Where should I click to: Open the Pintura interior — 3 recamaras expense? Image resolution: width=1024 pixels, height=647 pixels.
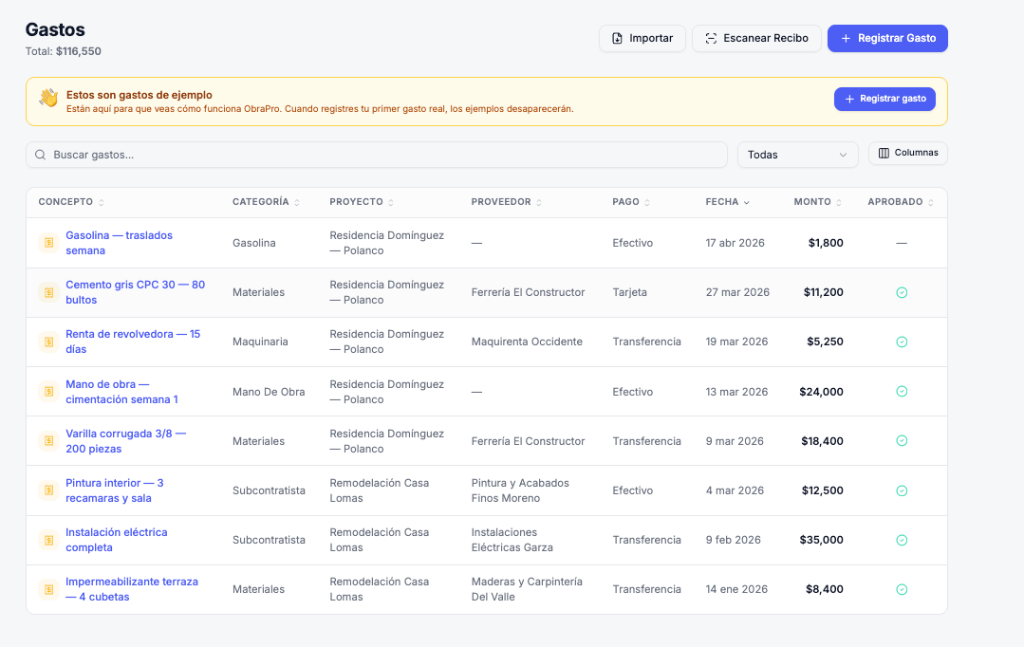[114, 490]
